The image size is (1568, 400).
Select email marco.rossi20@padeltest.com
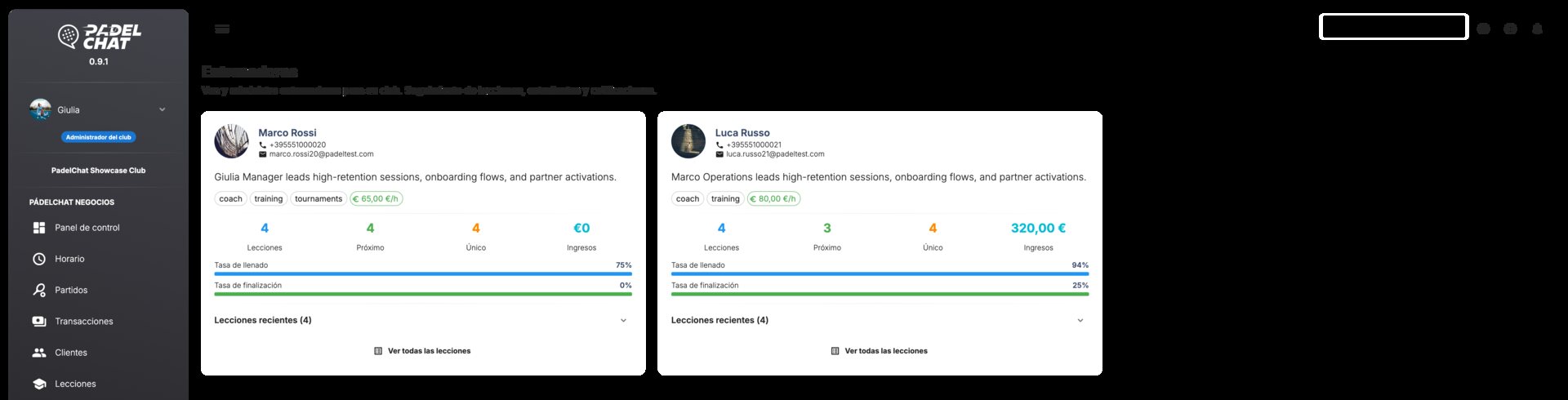point(321,154)
